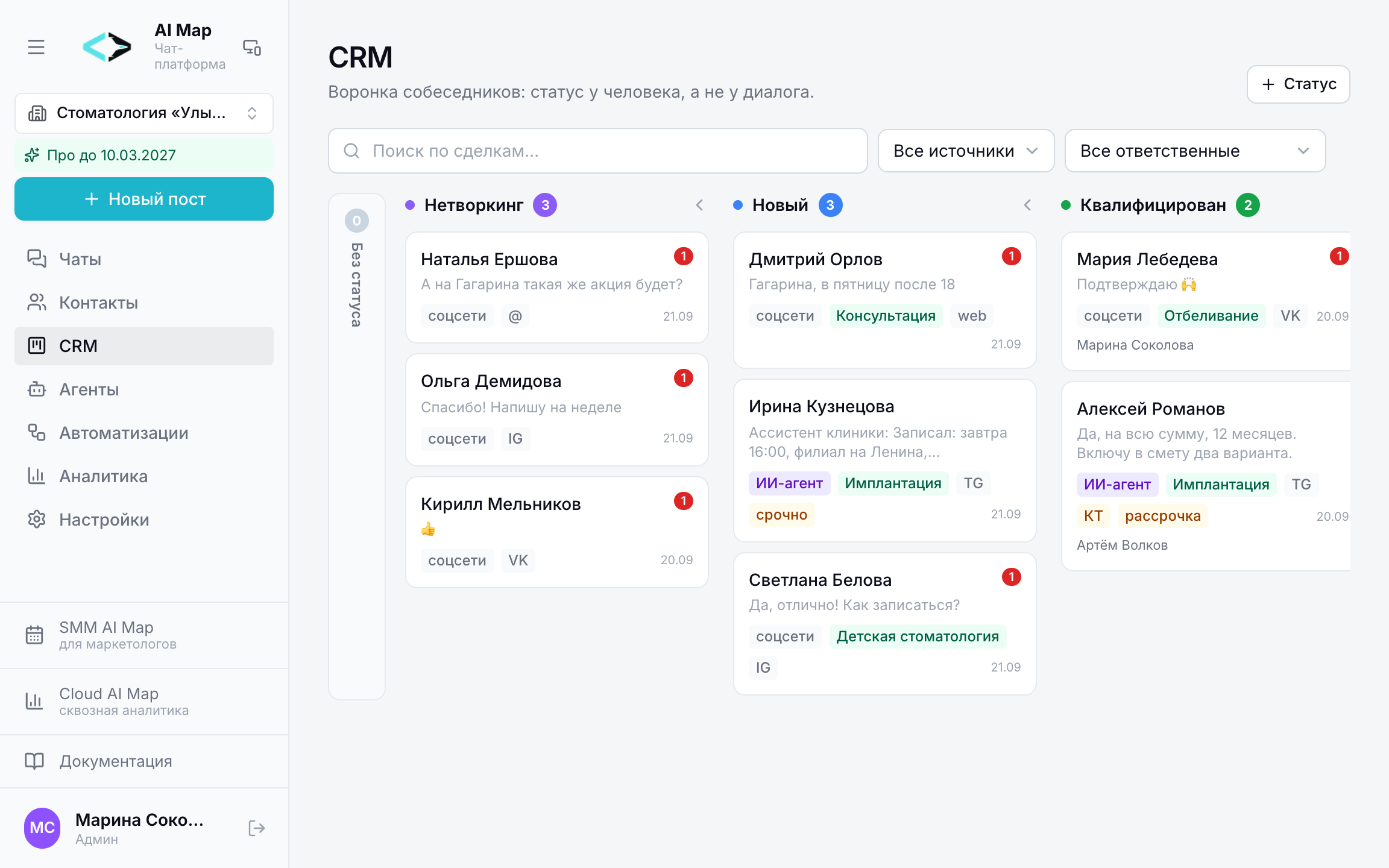
Task: Click the zero badge in Без статуса column
Action: [357, 221]
